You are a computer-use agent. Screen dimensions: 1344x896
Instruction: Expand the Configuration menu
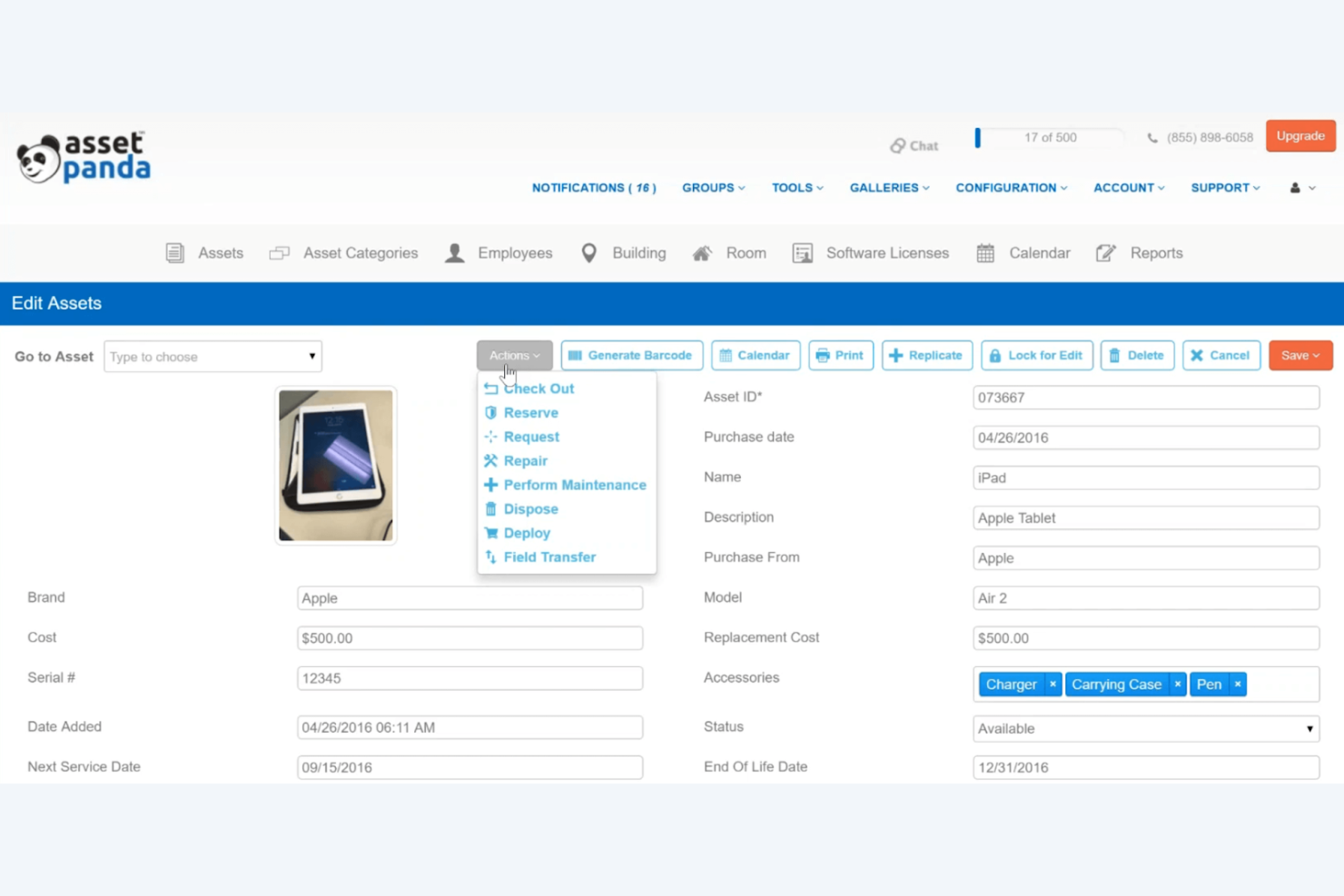(x=1012, y=188)
